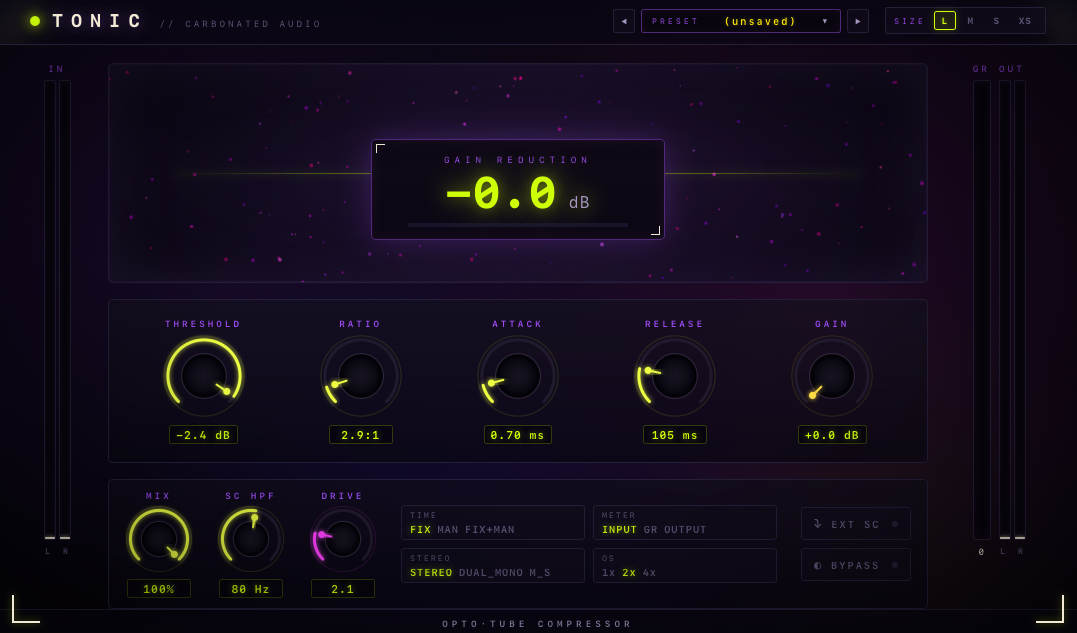Choose M_S channel mode
Screen dimensions: 1077x633
[x=540, y=573]
